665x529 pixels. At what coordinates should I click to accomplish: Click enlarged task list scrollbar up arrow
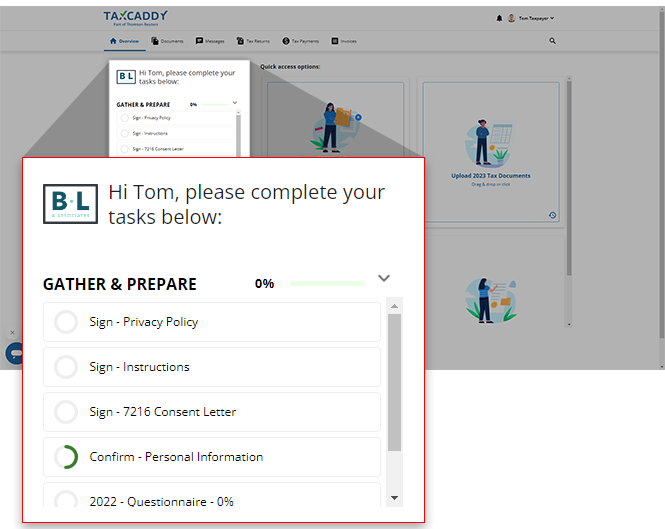[394, 306]
